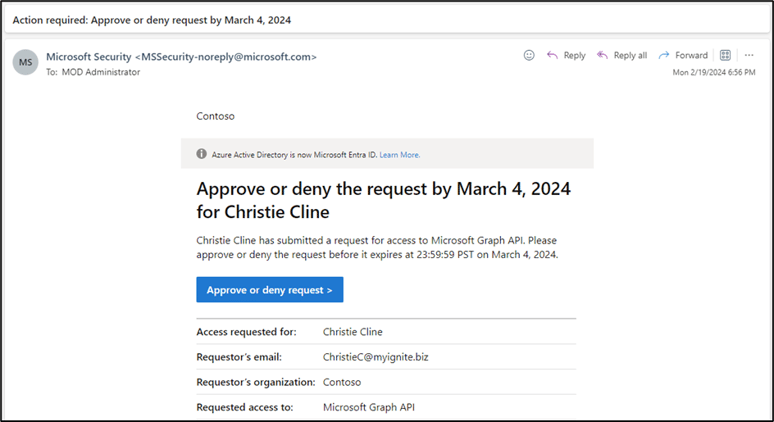Click the Requestor's email label
The image size is (774, 422).
pyautogui.click(x=239, y=357)
